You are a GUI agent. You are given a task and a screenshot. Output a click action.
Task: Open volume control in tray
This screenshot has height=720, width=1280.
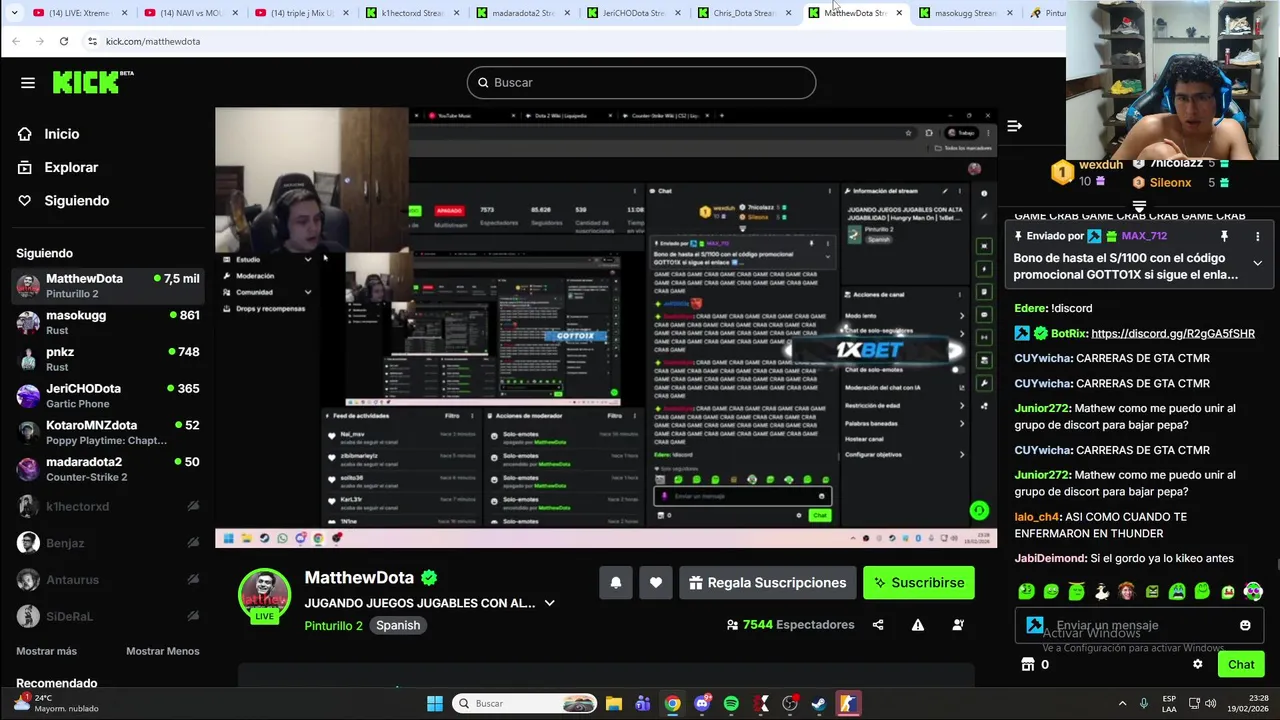(x=1211, y=704)
